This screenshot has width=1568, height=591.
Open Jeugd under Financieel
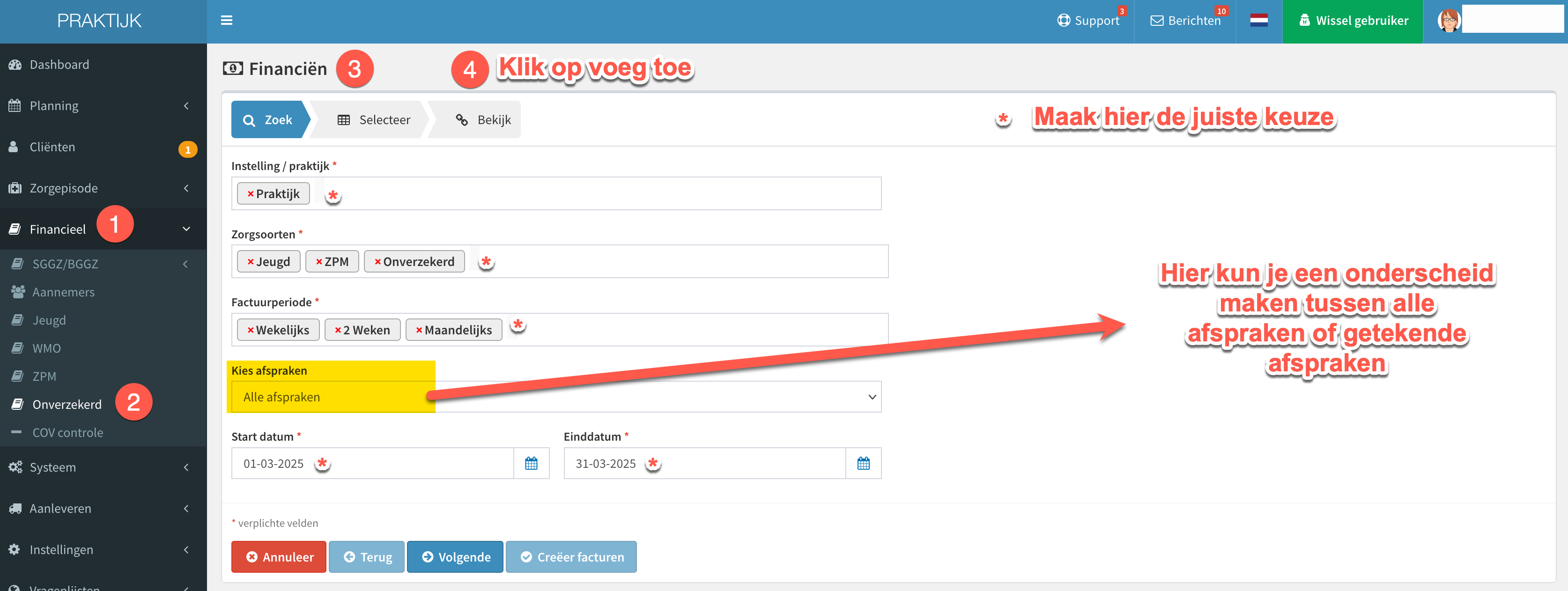coord(104,320)
